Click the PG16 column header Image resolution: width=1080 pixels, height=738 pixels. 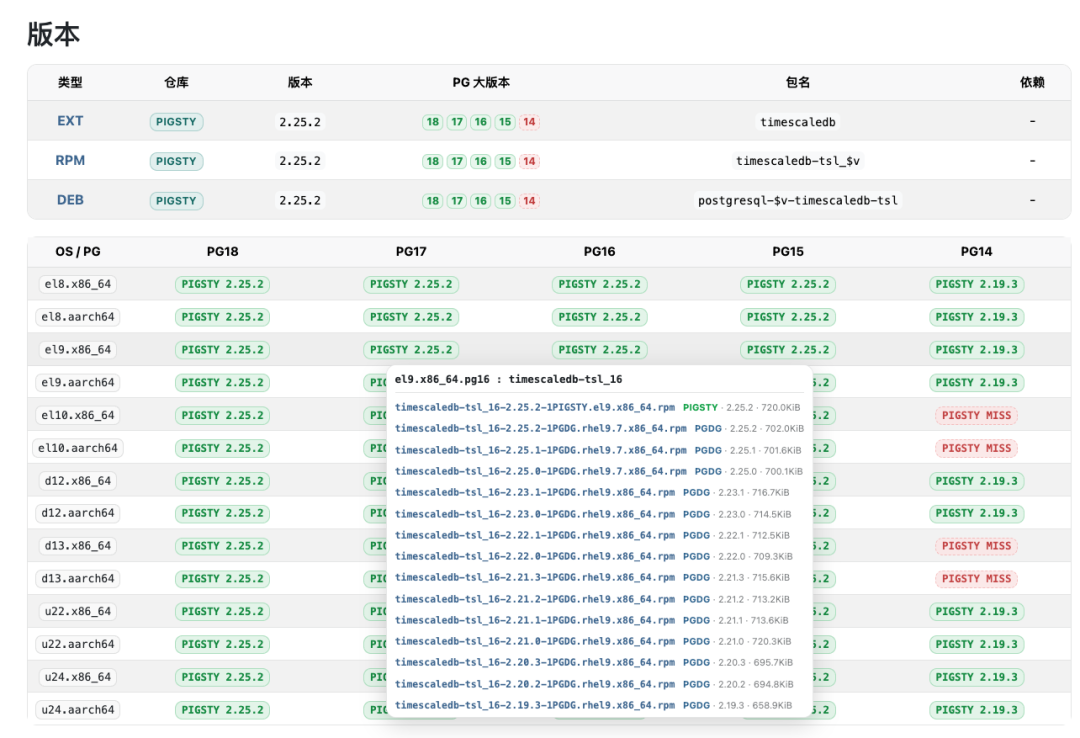599,252
